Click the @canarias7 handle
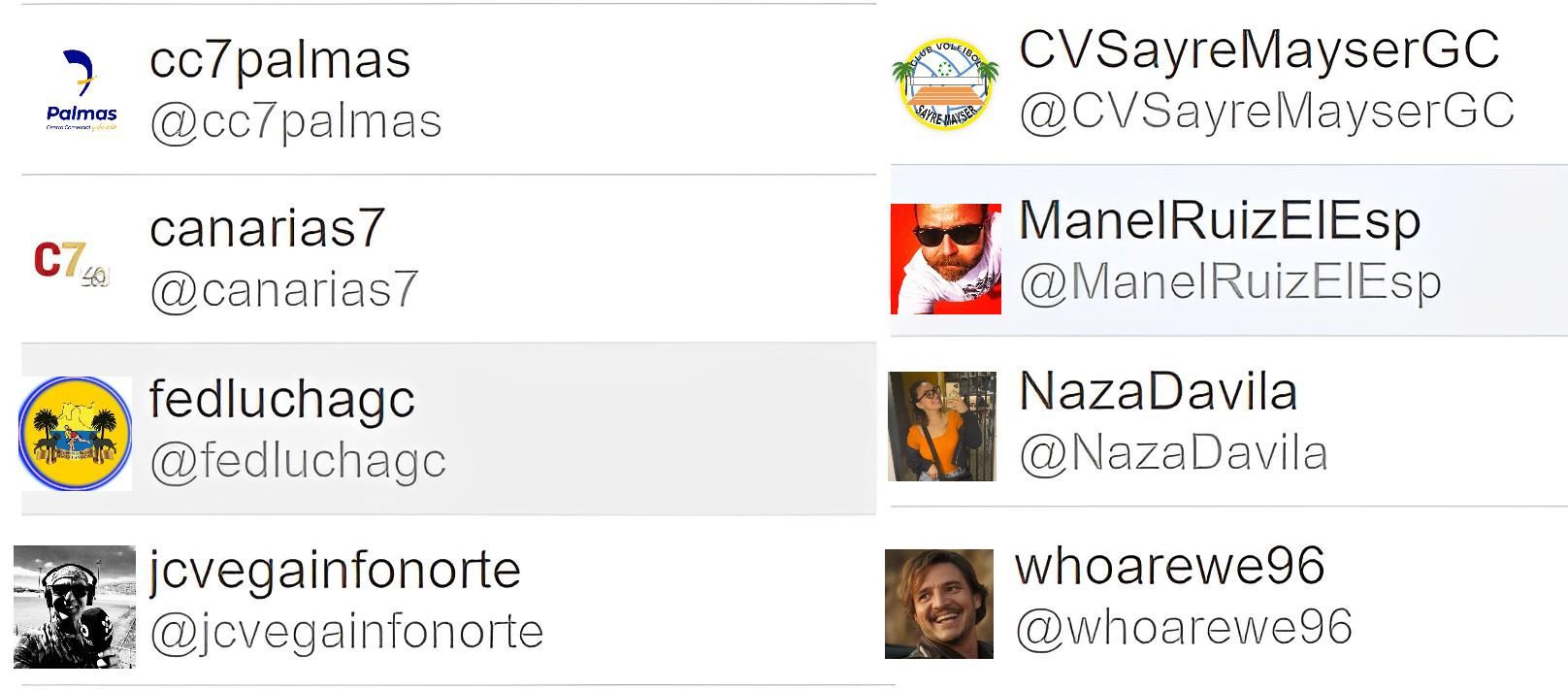Screen dimensions: 1568x689 (x=283, y=289)
